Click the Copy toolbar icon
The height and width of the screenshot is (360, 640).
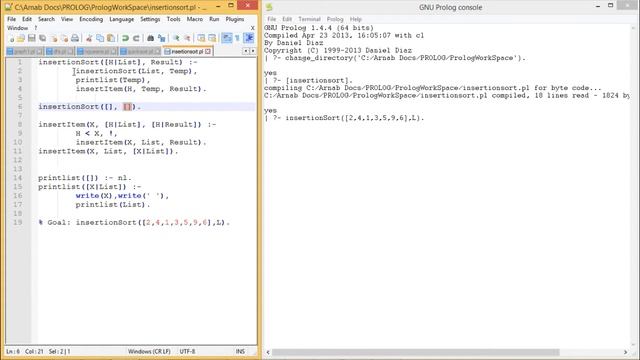pos(100,38)
